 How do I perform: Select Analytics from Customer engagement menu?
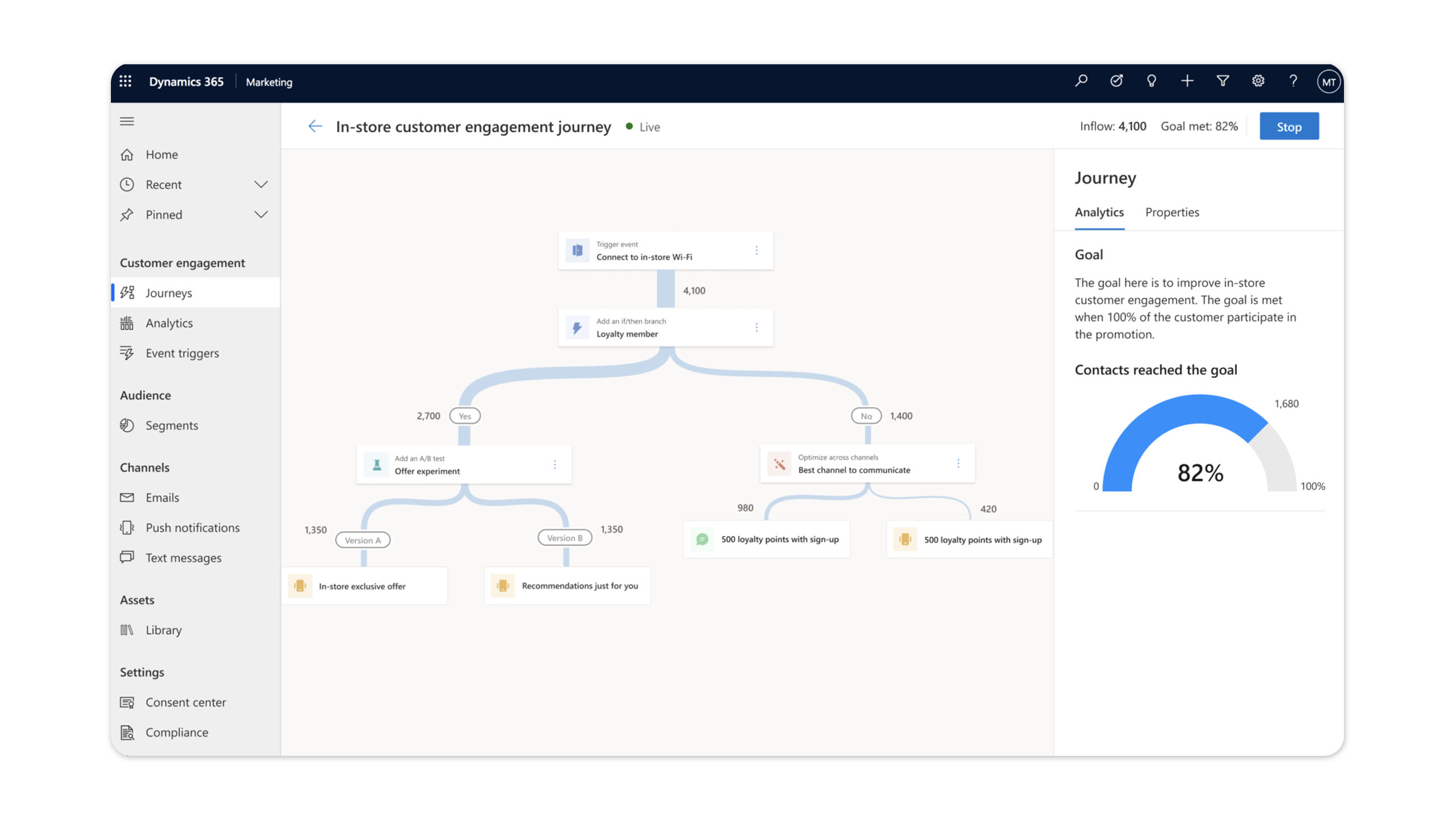pyautogui.click(x=168, y=322)
